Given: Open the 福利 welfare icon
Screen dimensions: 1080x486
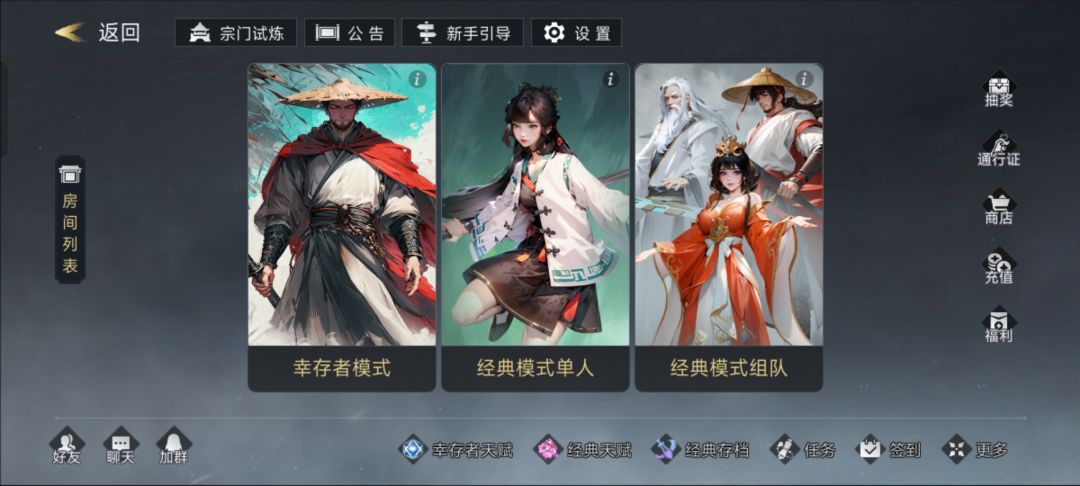Looking at the screenshot, I should (998, 325).
